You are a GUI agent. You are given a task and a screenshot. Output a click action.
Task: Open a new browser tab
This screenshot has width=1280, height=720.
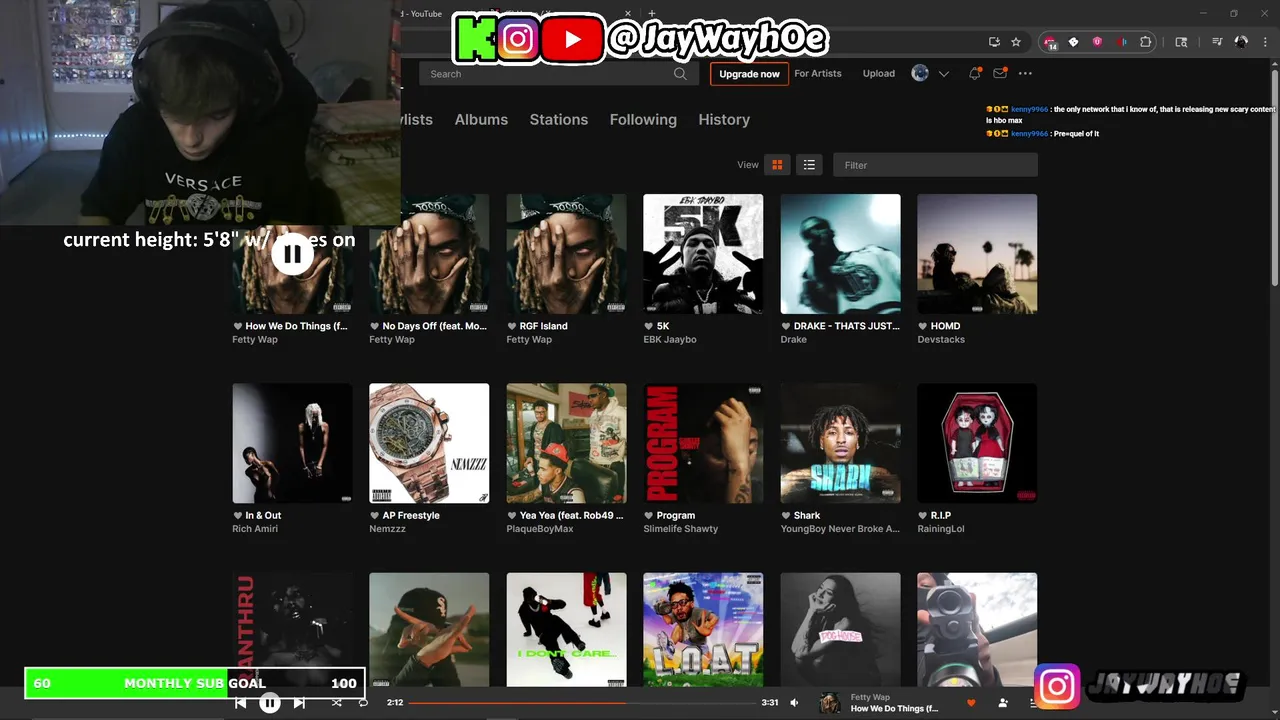pyautogui.click(x=652, y=14)
